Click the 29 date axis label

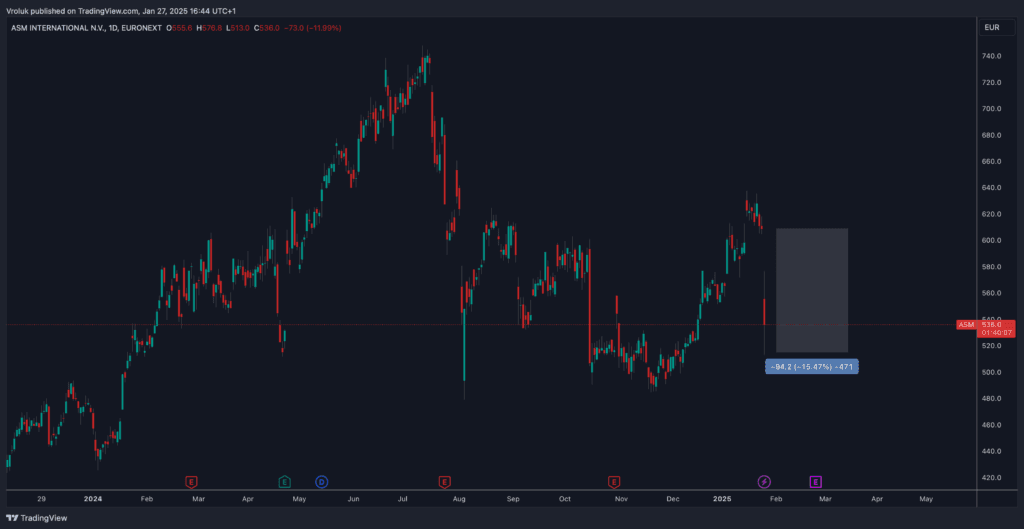[41, 499]
